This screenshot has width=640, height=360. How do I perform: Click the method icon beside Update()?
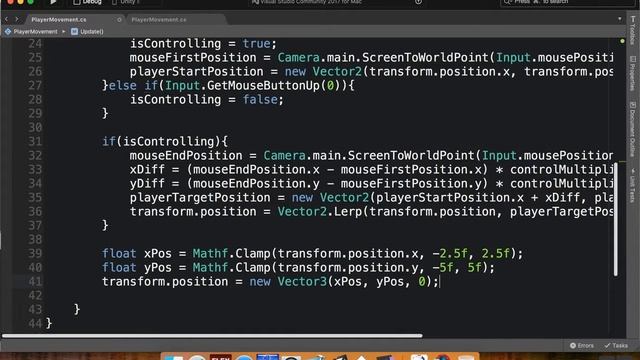pyautogui.click(x=74, y=31)
